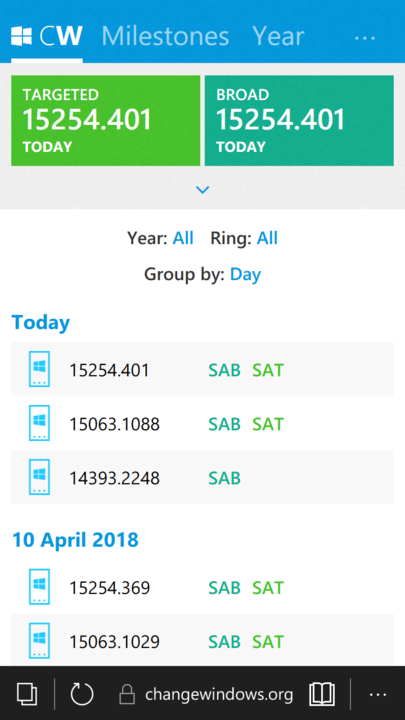Open the browser tabs overview icon

27,693
